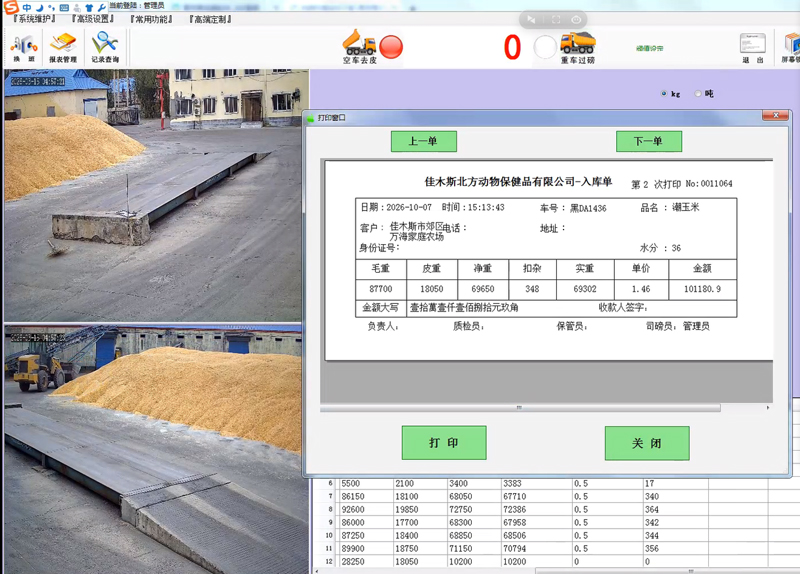Open the 高端定制 menu
The height and width of the screenshot is (574, 800).
click(x=210, y=19)
